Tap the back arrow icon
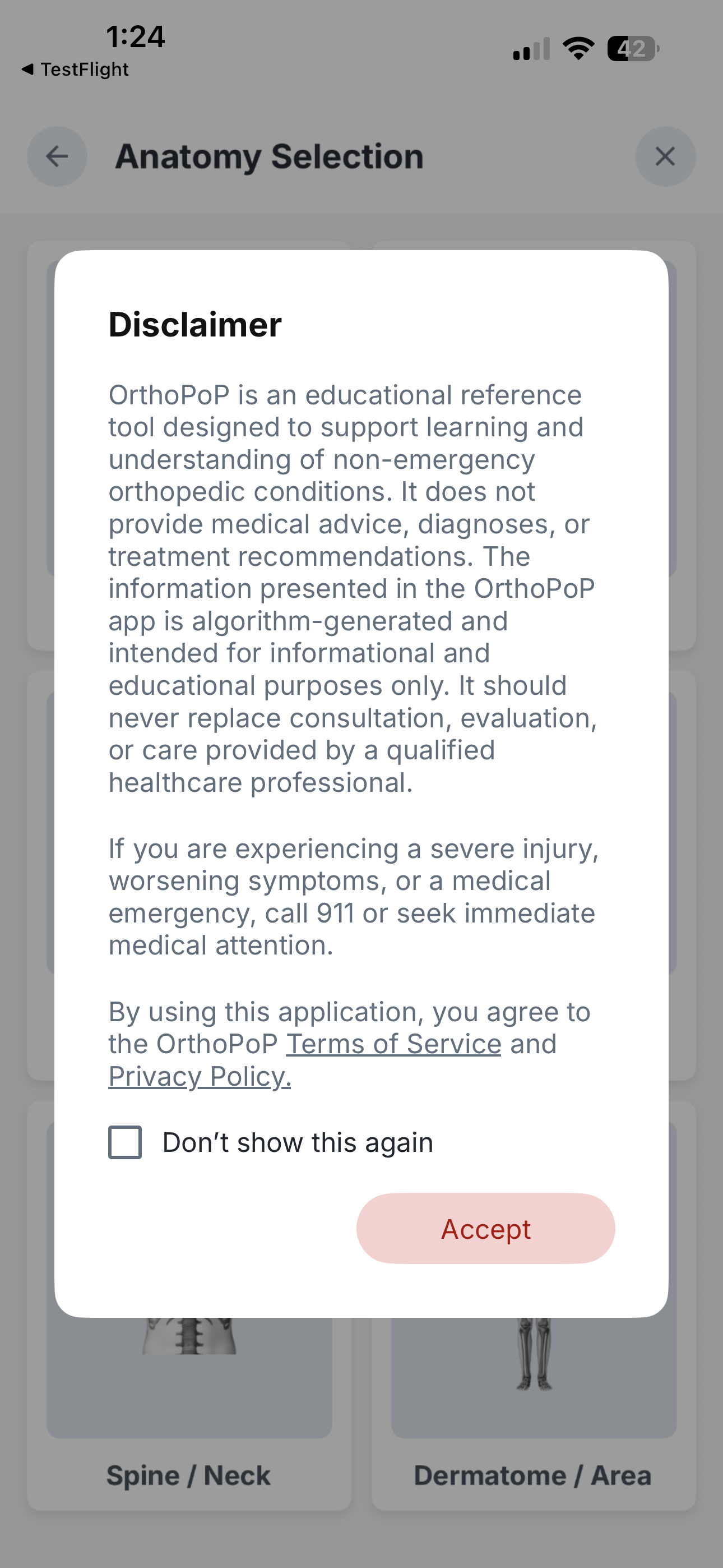This screenshot has height=1568, width=723. (x=57, y=156)
